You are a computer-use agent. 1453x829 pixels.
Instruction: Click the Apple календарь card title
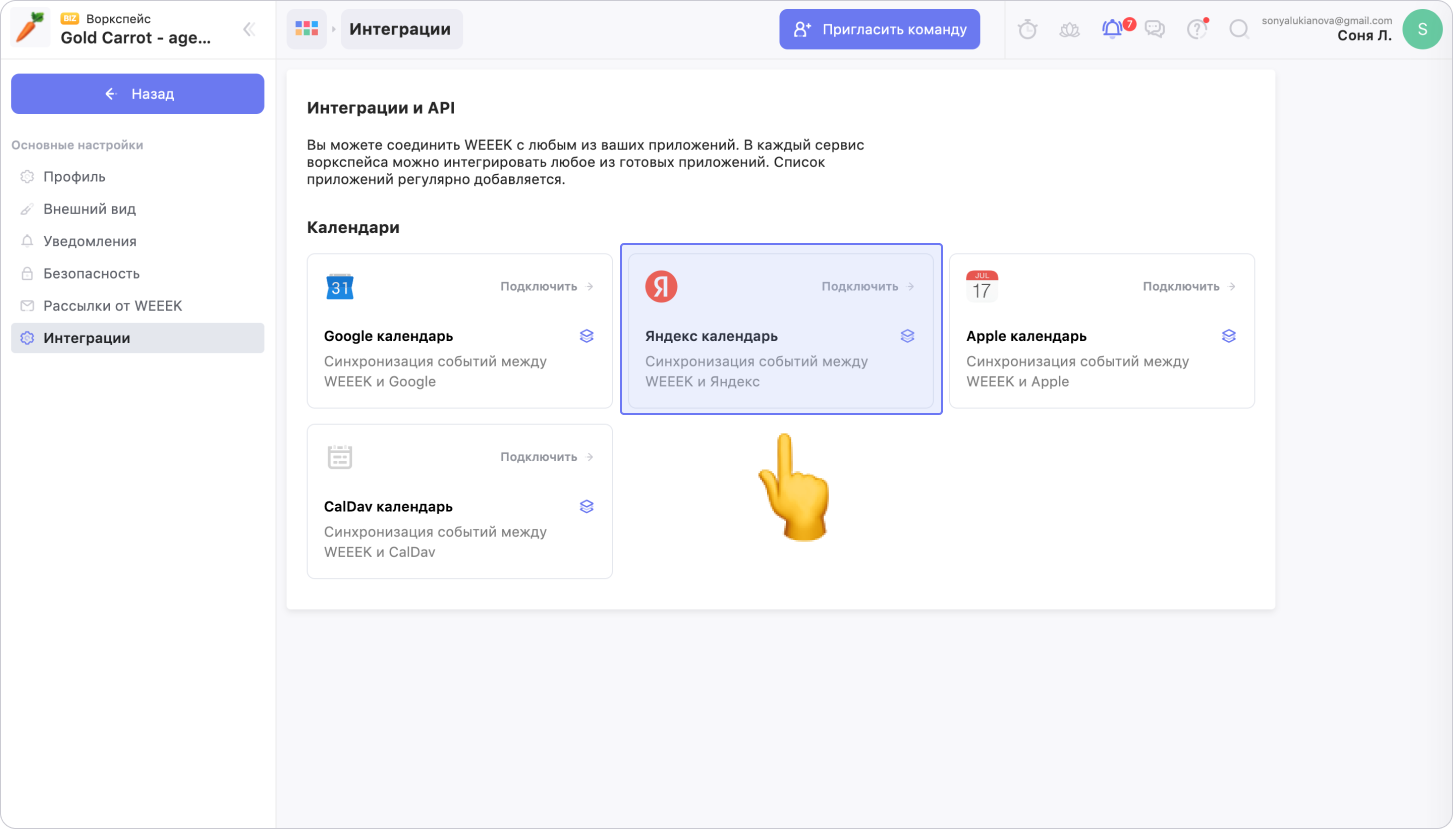[1026, 336]
